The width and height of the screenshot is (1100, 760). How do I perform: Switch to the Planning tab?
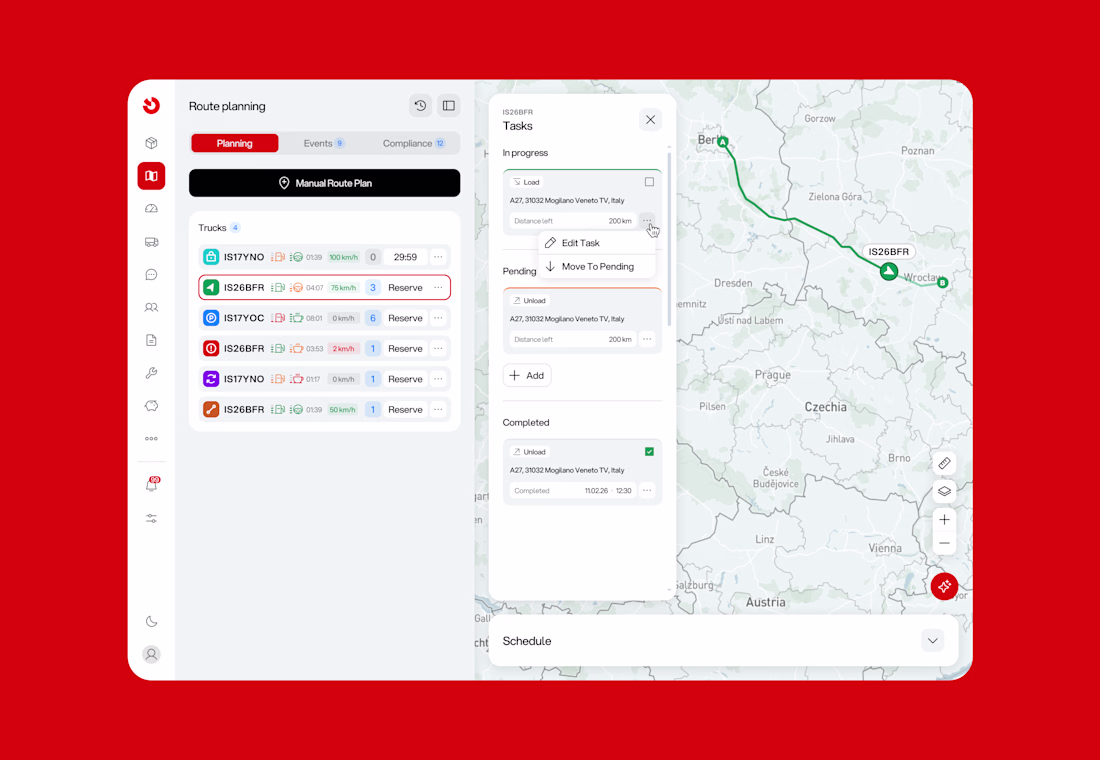(x=234, y=143)
